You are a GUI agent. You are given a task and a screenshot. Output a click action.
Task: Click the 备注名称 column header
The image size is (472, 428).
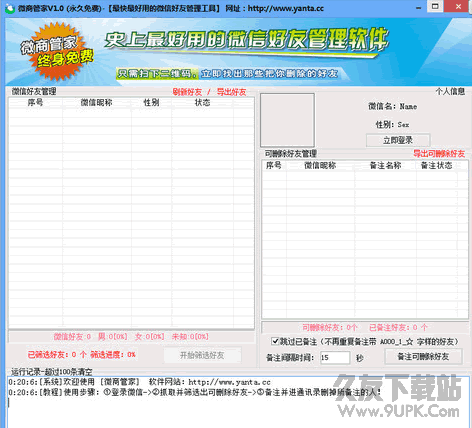point(385,165)
